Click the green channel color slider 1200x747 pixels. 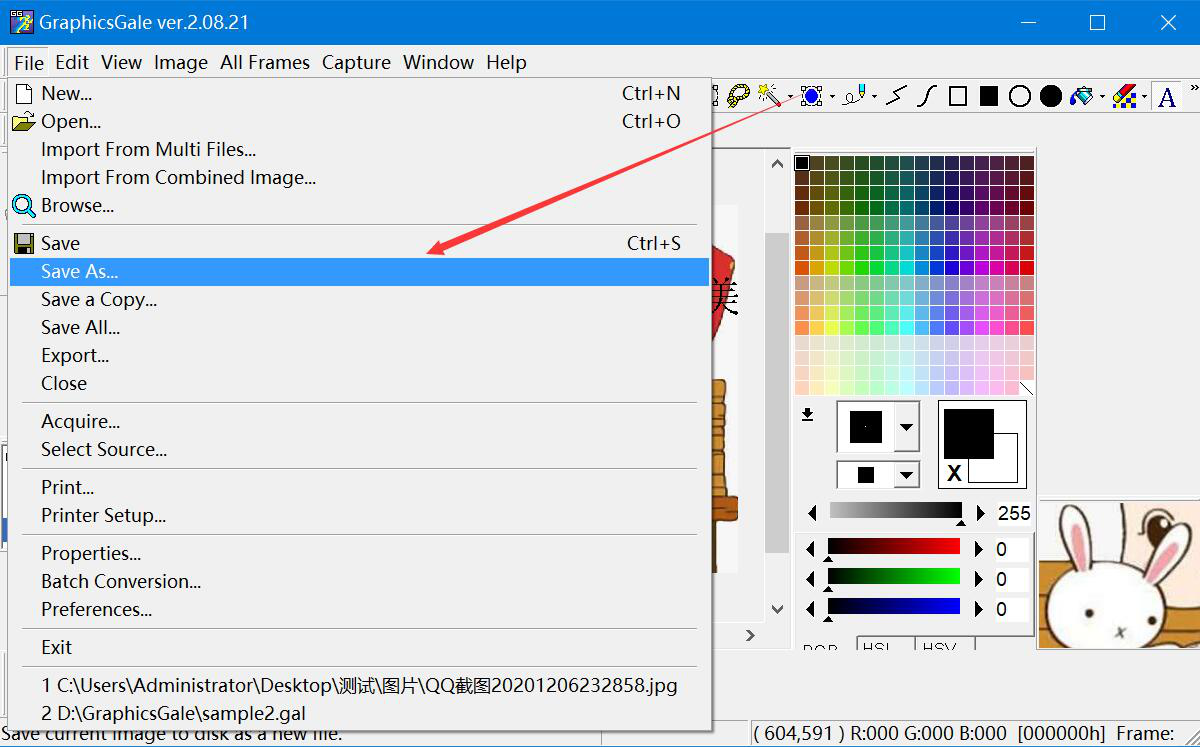[893, 577]
